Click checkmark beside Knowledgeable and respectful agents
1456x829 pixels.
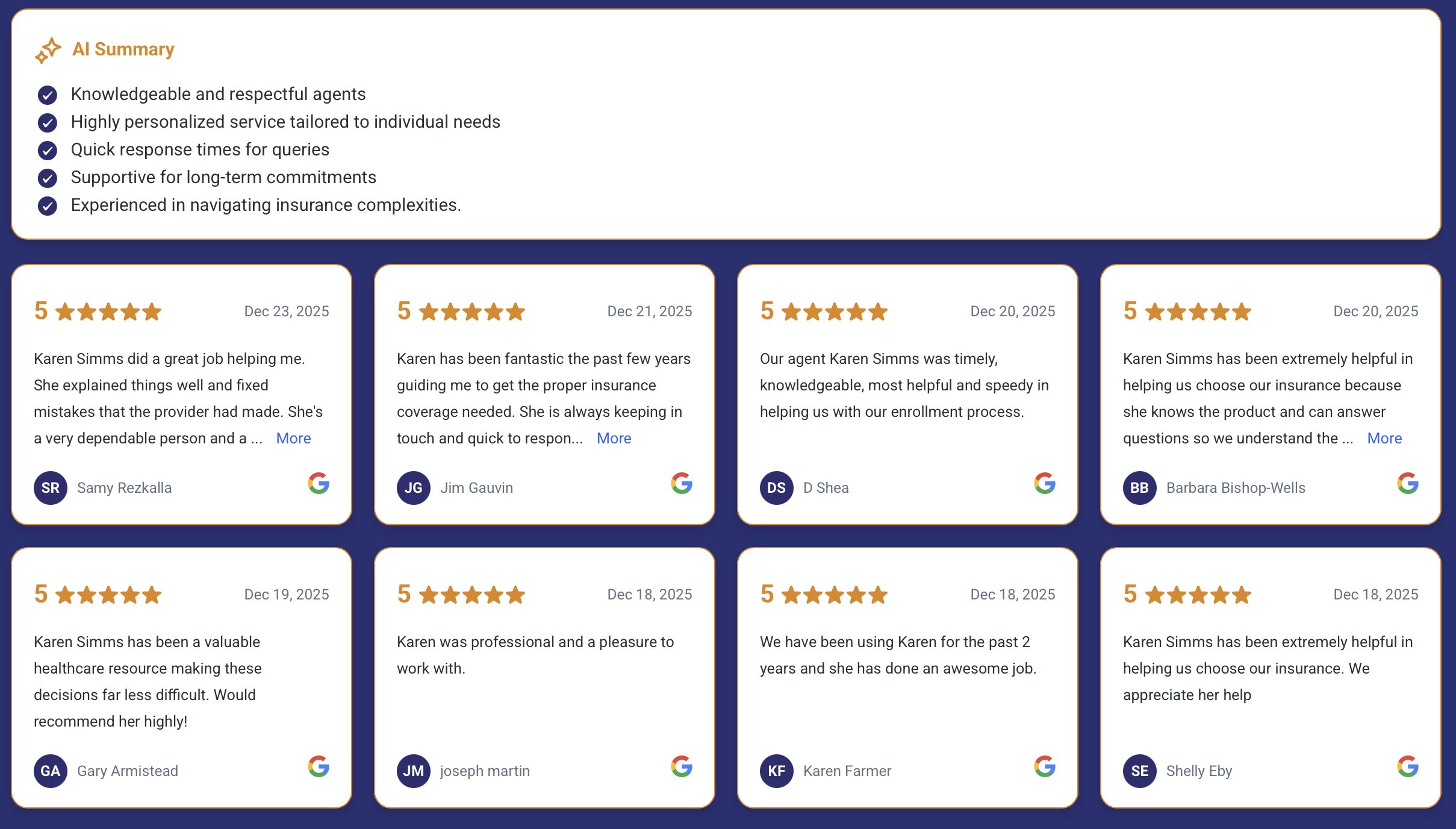[48, 95]
